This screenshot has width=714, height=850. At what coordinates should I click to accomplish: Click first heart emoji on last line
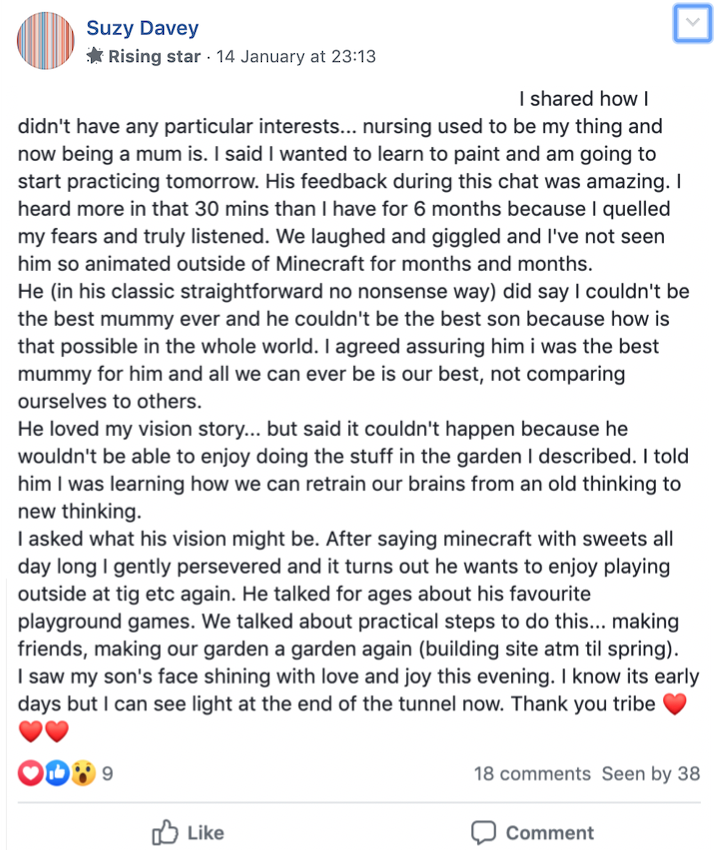point(31,732)
